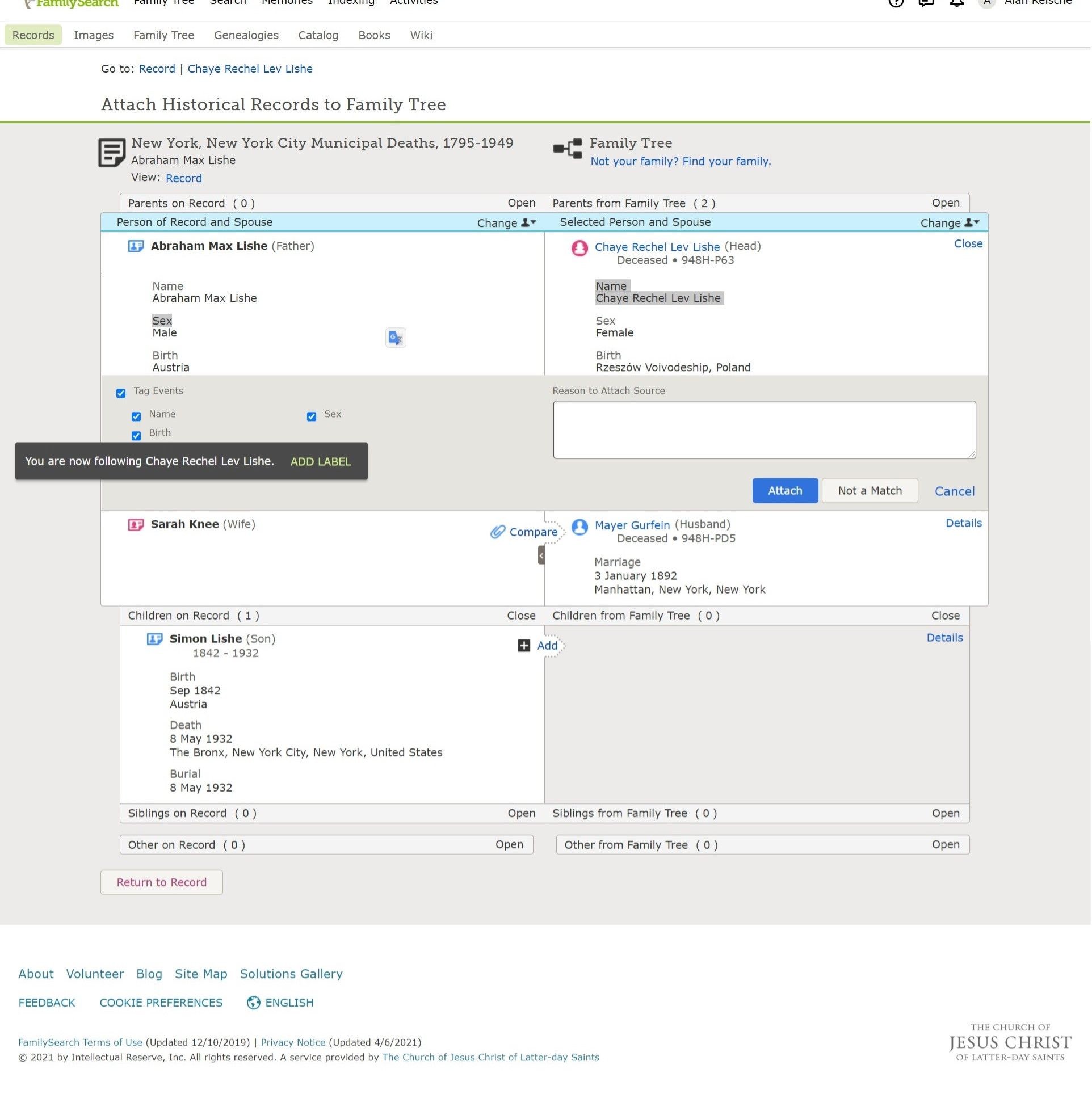The width and height of the screenshot is (1092, 1107).
Task: Click the Google Translate icon
Action: [x=396, y=338]
